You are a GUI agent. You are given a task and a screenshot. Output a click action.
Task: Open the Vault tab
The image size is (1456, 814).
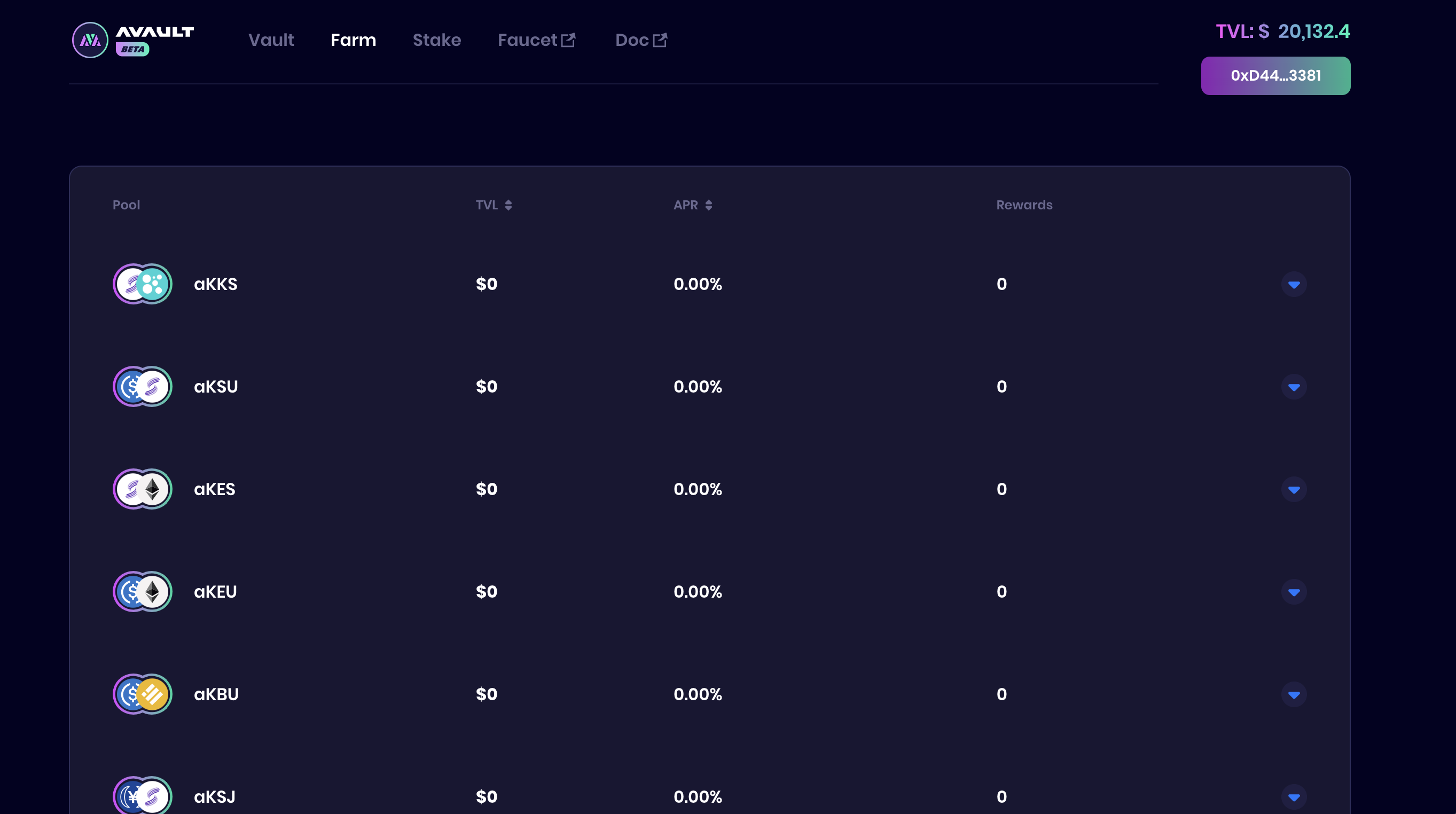pyautogui.click(x=271, y=40)
